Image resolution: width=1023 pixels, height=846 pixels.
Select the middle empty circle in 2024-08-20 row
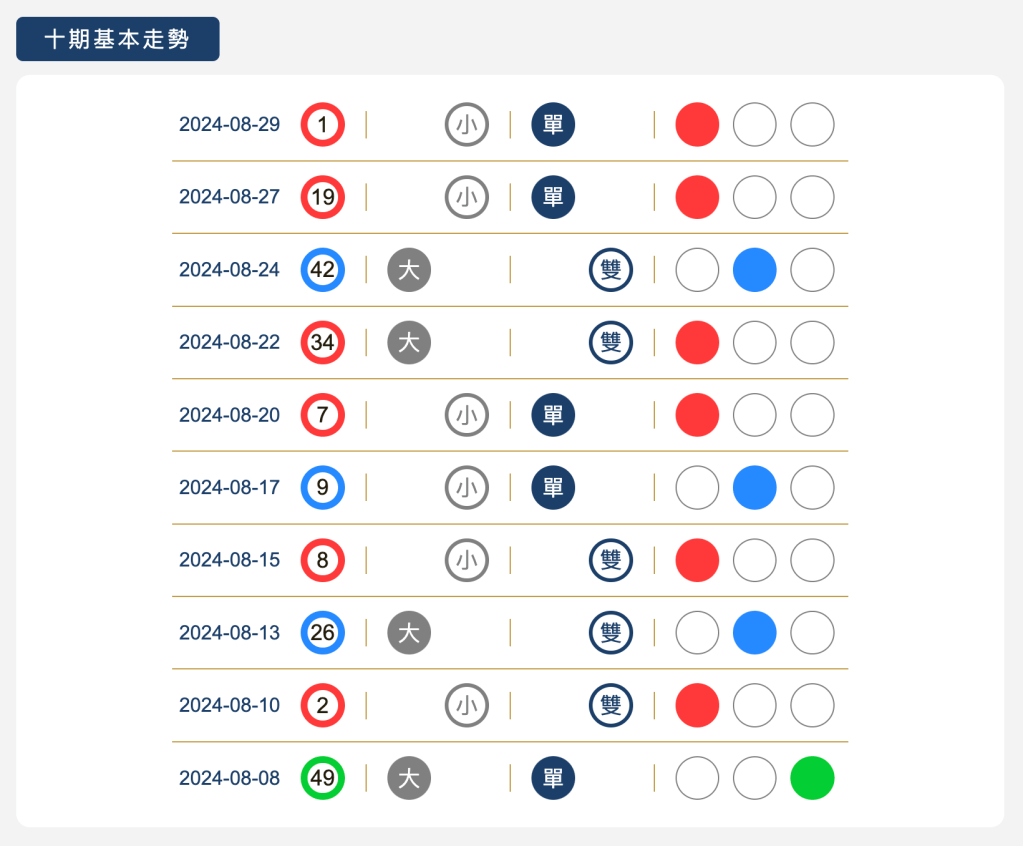[755, 415]
